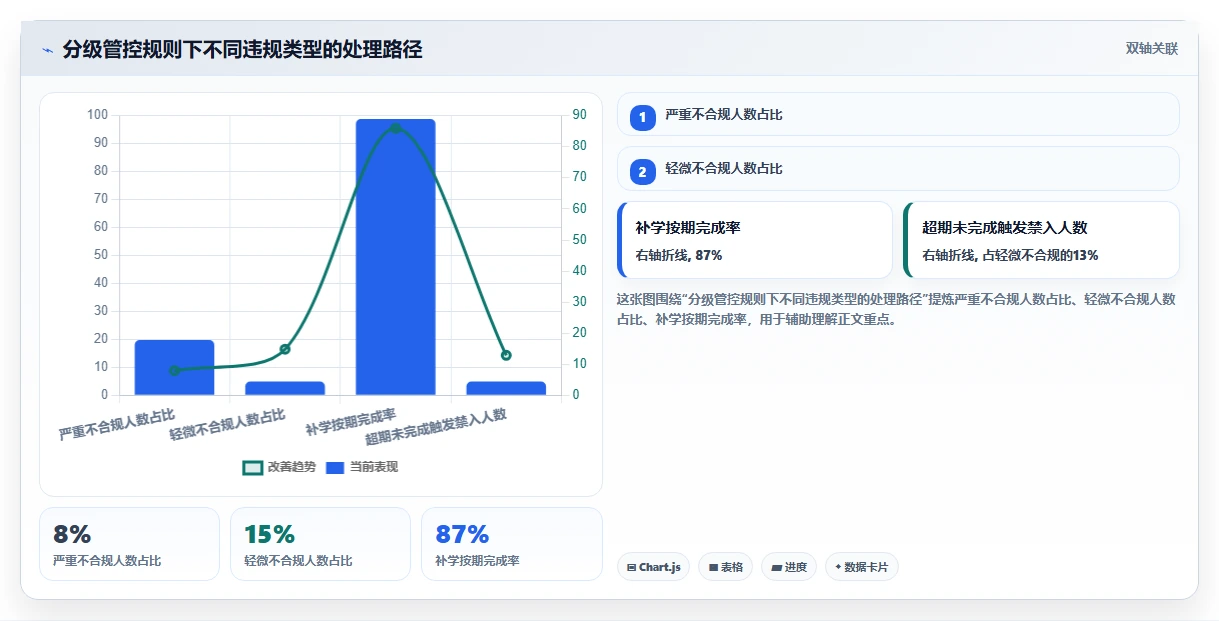Viewport: 1219px width, 621px height.
Task: Click the 数据卡片 tag
Action: [861, 567]
